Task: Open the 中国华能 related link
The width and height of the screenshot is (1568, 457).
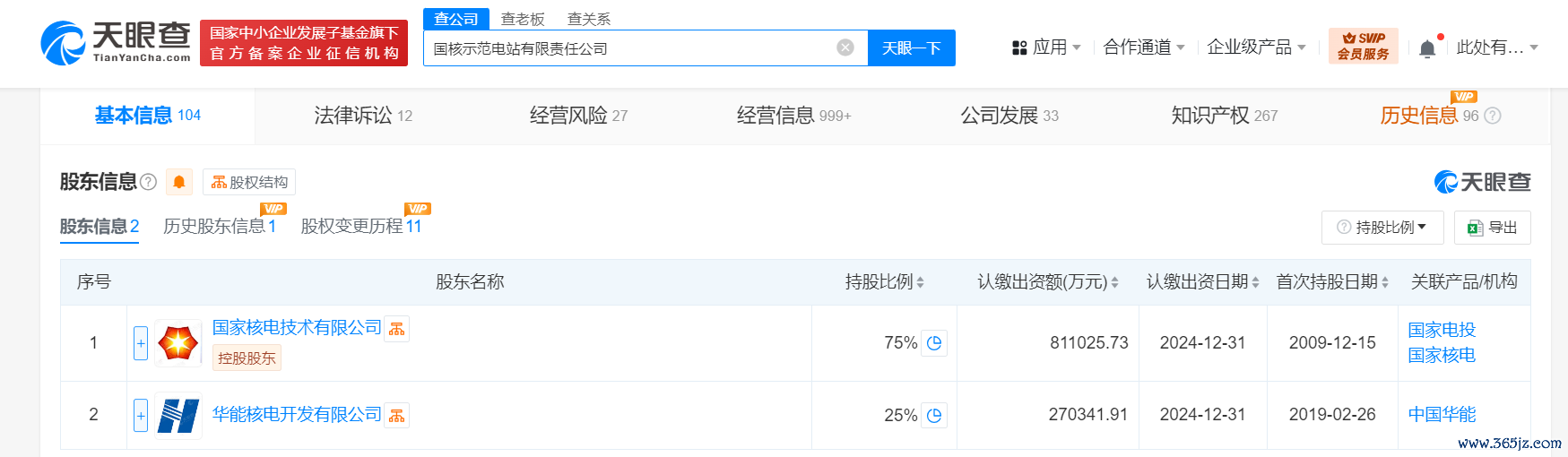Action: pos(1442,415)
